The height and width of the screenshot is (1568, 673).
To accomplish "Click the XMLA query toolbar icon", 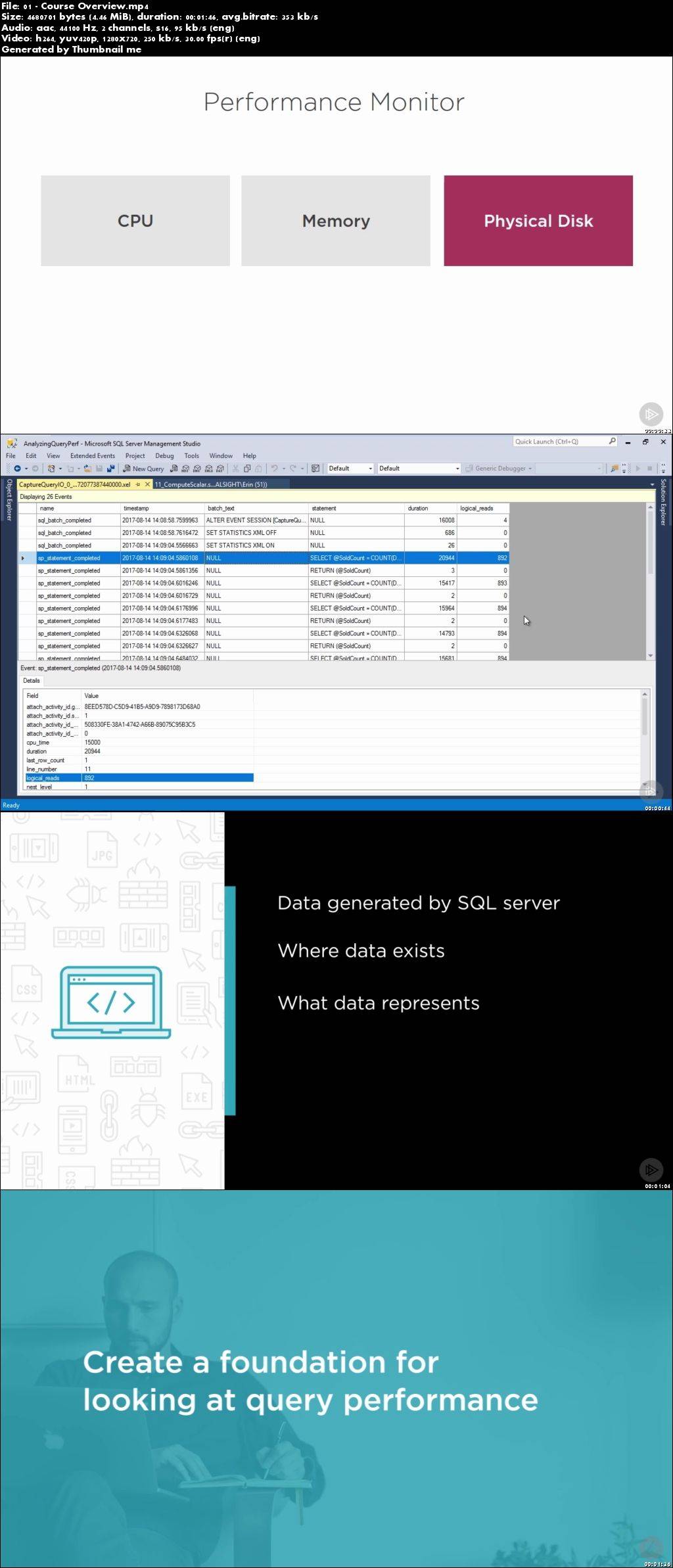I will (208, 469).
